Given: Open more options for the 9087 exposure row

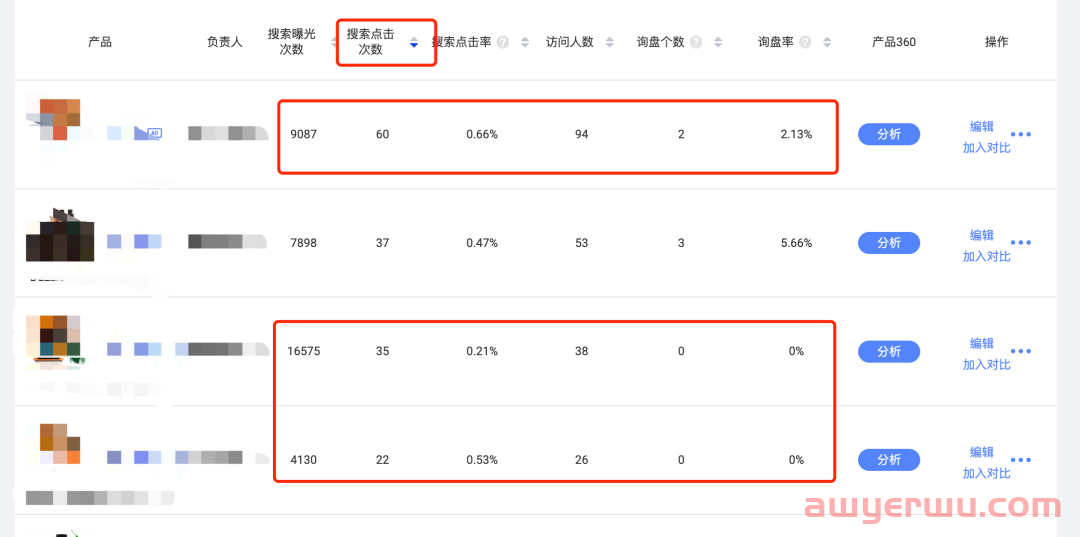Looking at the screenshot, I should coord(1021,135).
